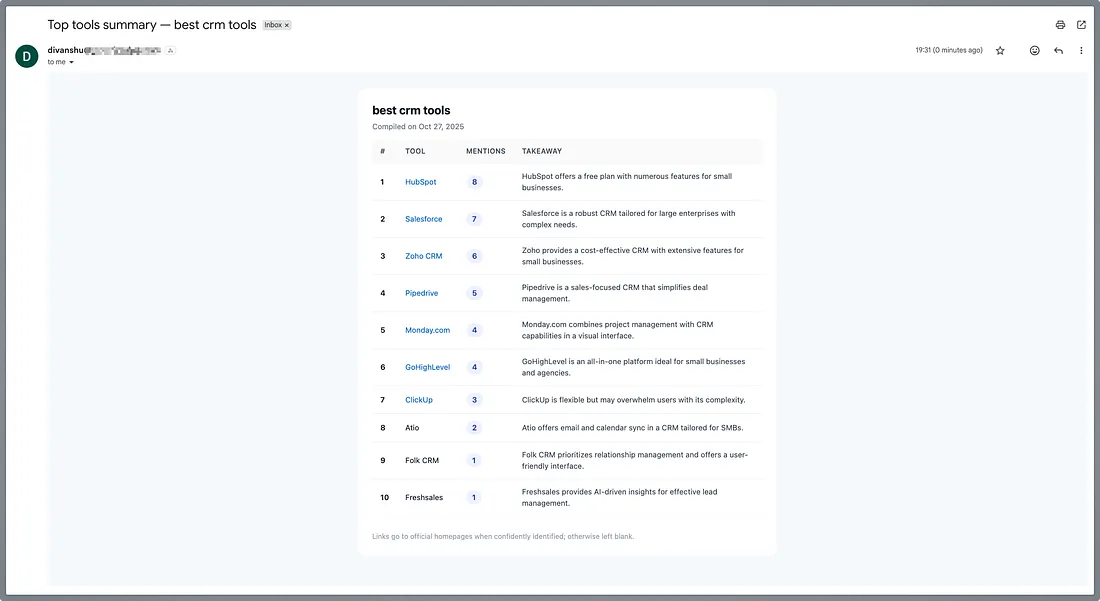Reply using the arrow icon
This screenshot has width=1100, height=601.
pos(1058,51)
